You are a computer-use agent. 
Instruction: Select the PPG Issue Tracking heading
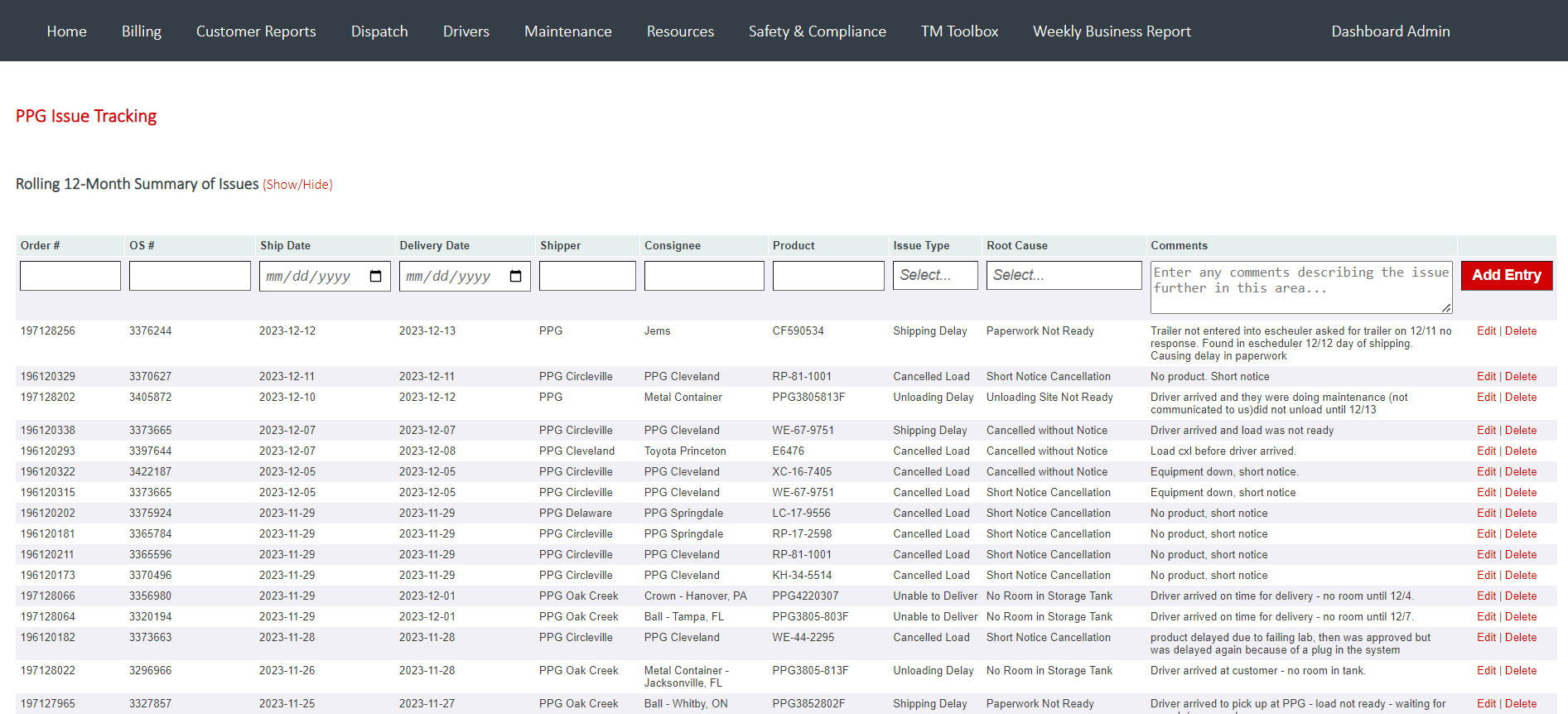click(x=86, y=116)
